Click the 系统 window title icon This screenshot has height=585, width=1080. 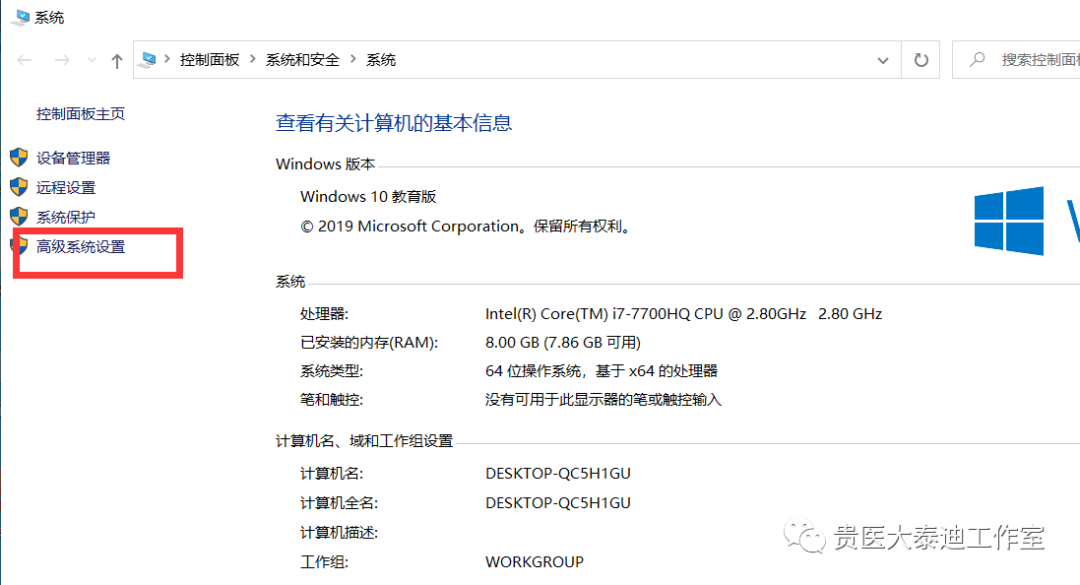21,17
